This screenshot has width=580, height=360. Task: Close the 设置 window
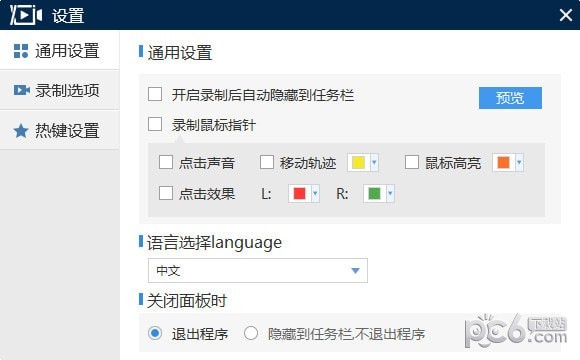tap(566, 15)
